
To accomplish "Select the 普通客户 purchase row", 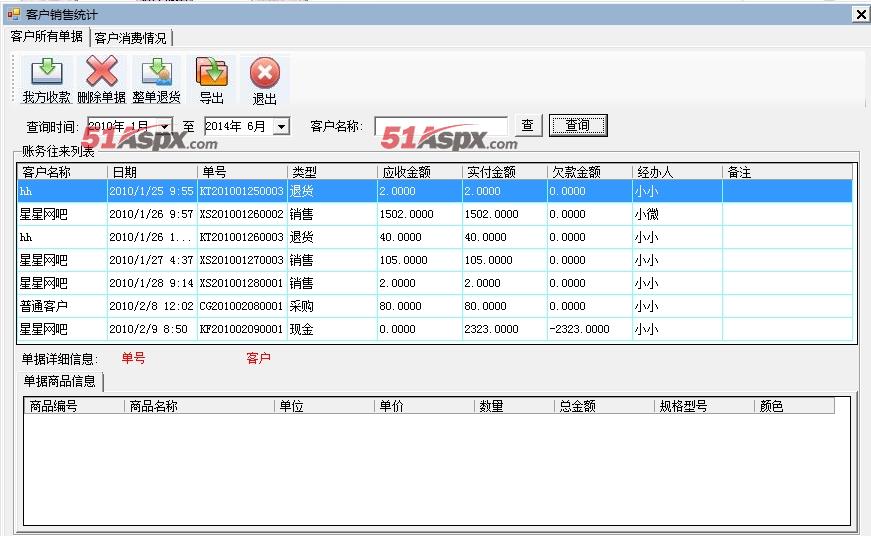I will click(242, 306).
